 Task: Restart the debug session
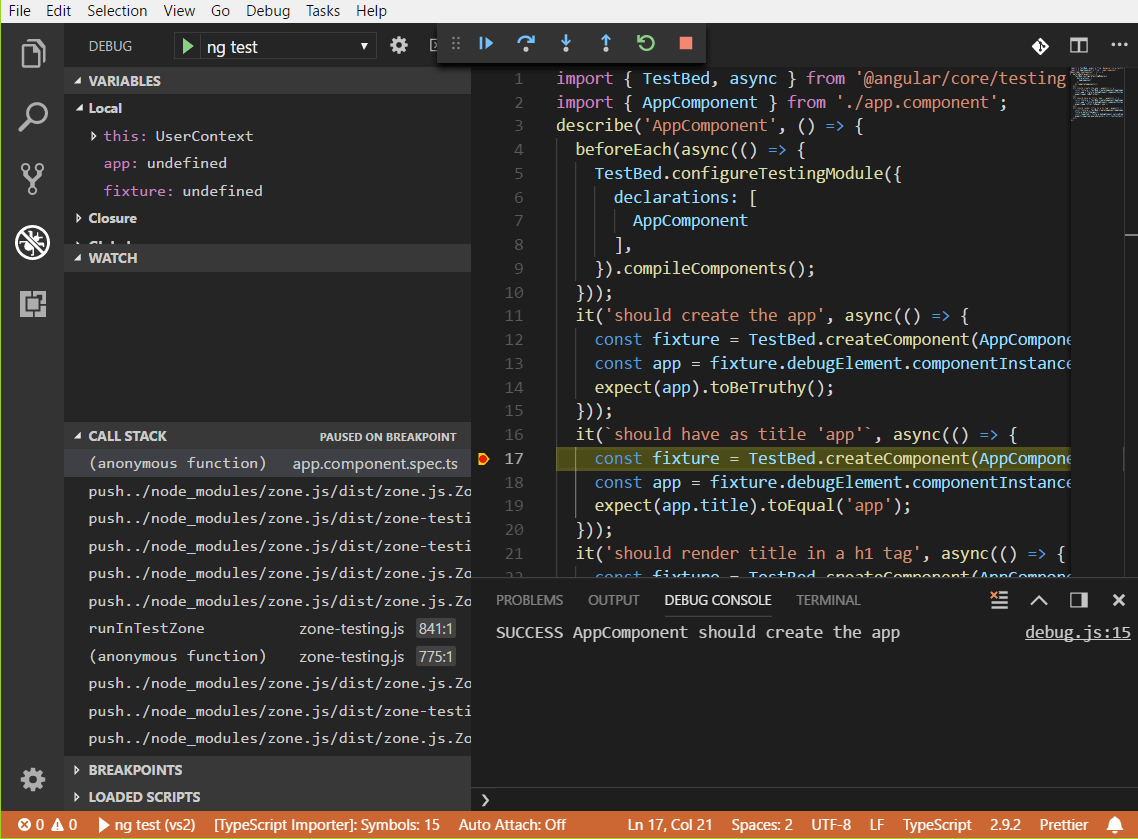[x=645, y=43]
